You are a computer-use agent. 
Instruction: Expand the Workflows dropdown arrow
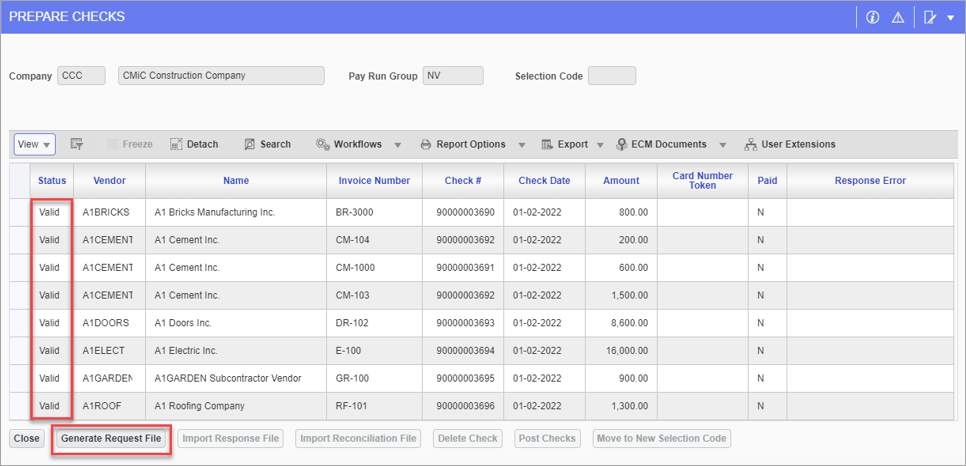pyautogui.click(x=397, y=145)
